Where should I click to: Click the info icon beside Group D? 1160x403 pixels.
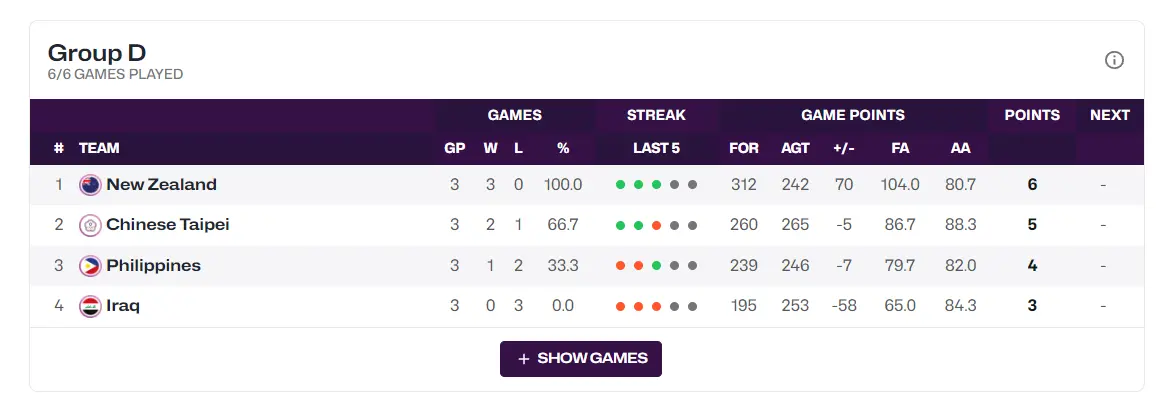tap(1114, 60)
